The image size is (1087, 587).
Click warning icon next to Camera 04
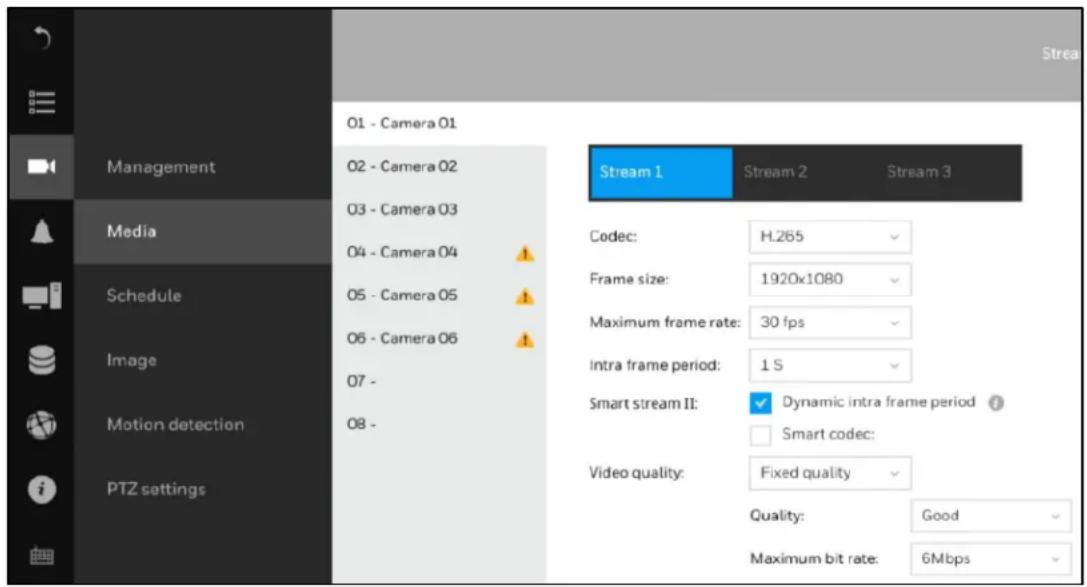pos(525,254)
